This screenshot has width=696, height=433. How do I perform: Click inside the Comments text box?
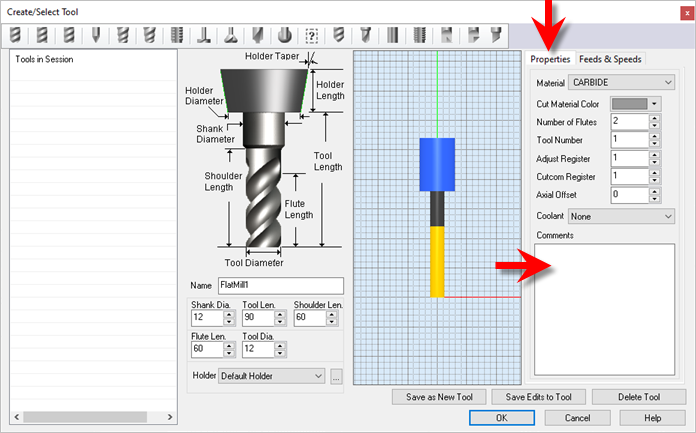click(604, 310)
